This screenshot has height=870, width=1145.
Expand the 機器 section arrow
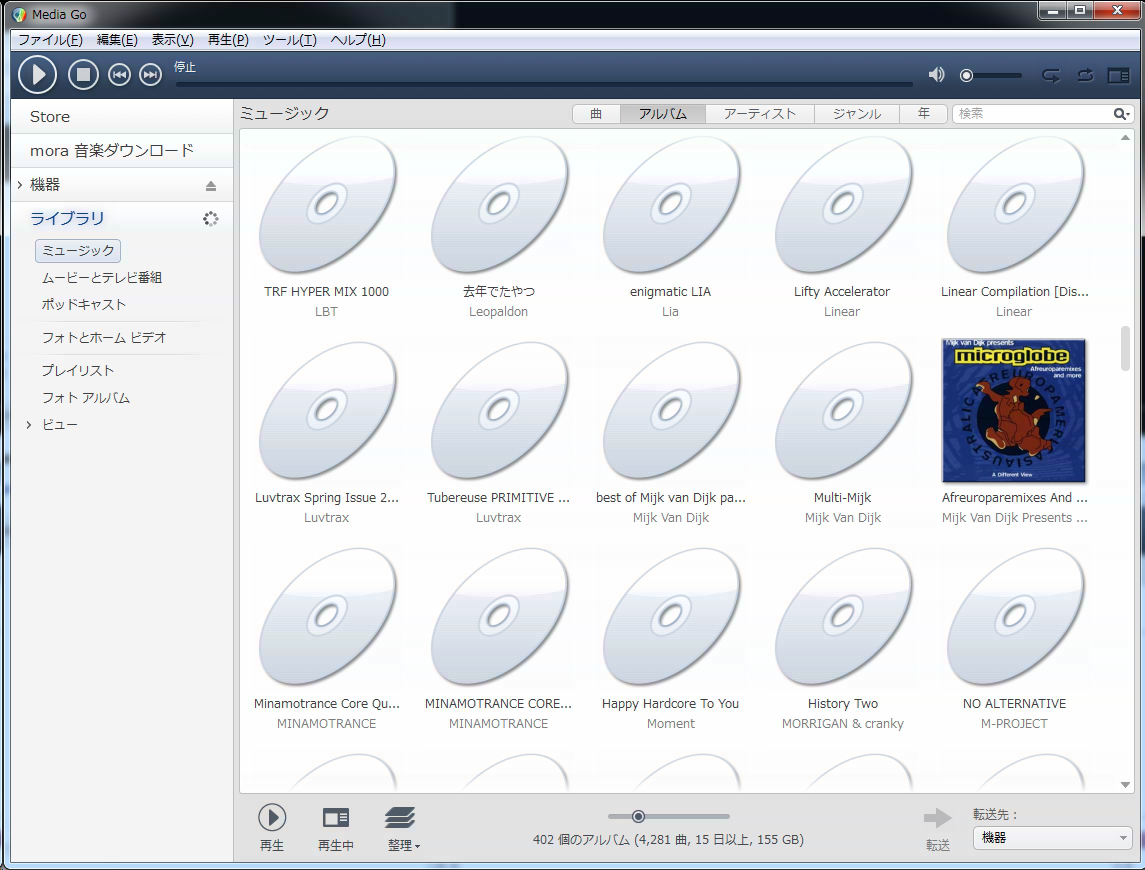[20, 185]
